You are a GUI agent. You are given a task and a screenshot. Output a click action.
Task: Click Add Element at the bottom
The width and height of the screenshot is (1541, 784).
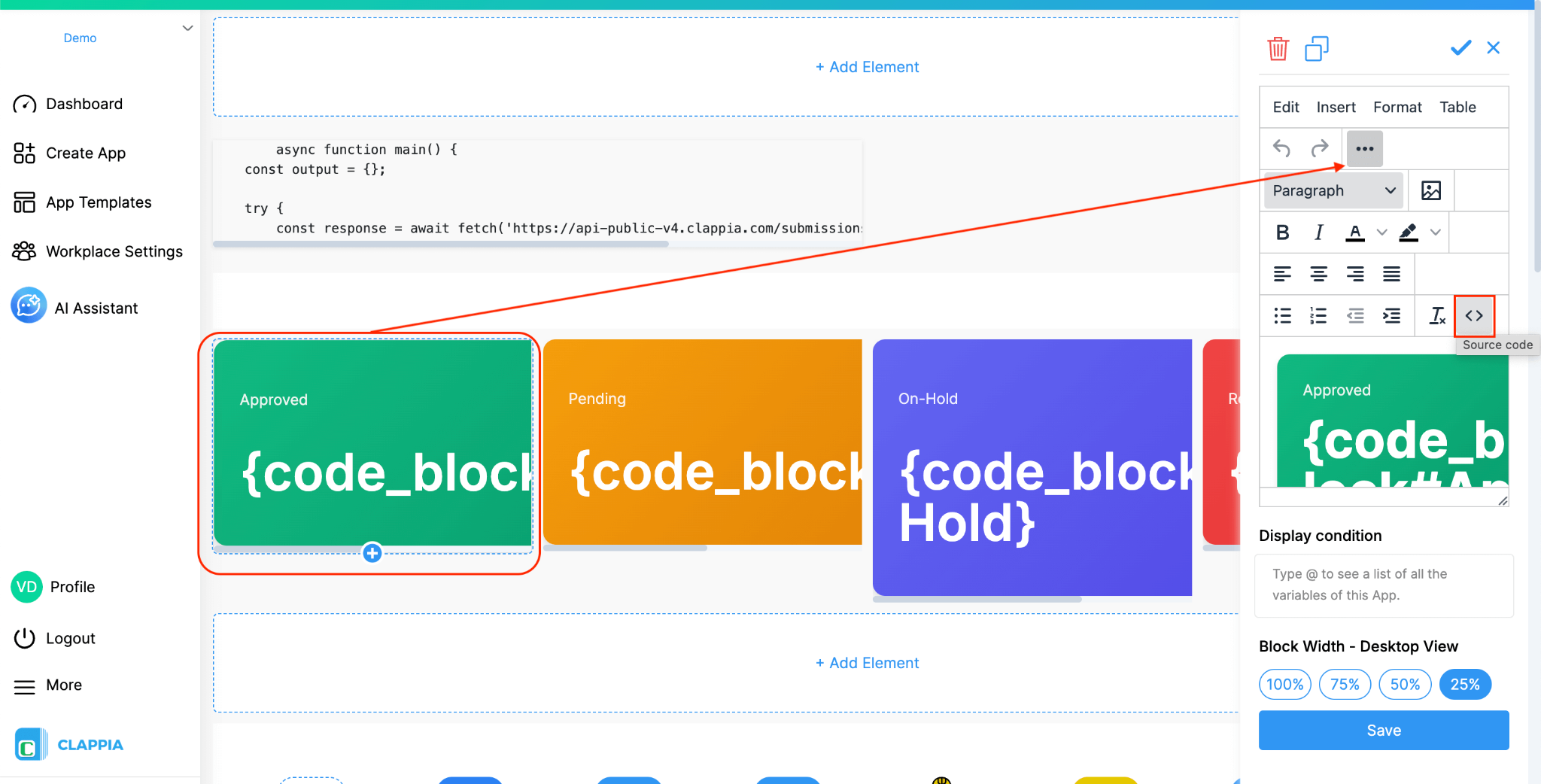coord(867,662)
